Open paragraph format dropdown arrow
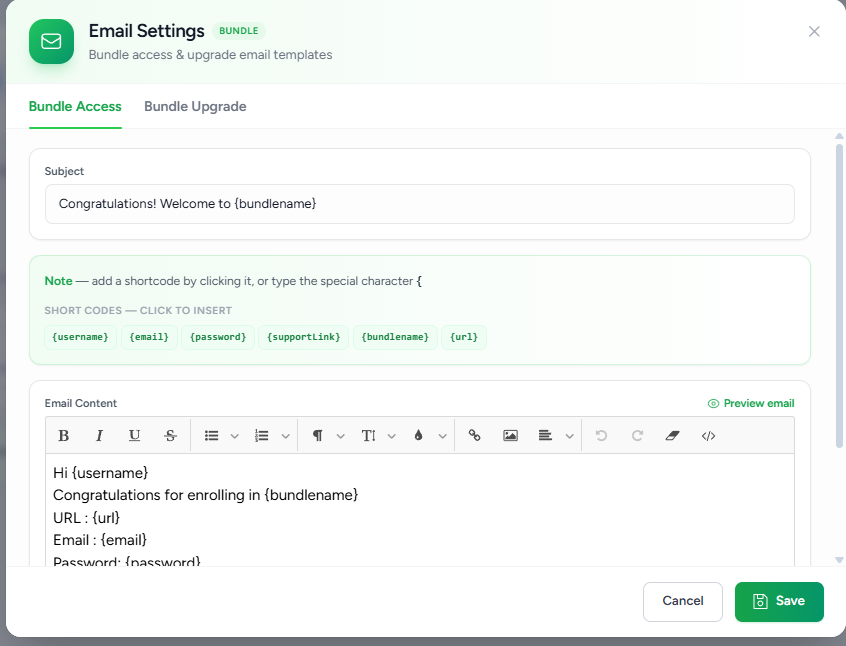The image size is (846, 646). point(340,436)
